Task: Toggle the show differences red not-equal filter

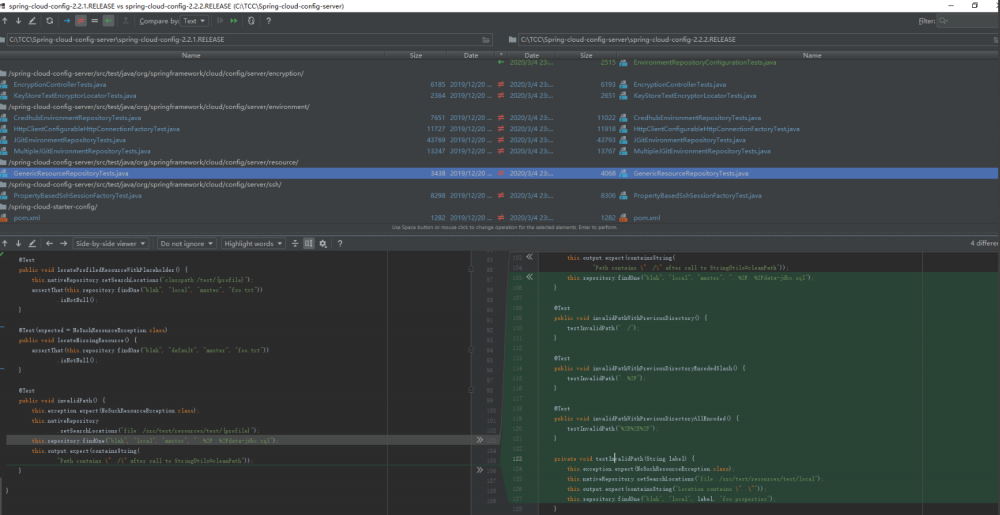Action: pos(81,20)
